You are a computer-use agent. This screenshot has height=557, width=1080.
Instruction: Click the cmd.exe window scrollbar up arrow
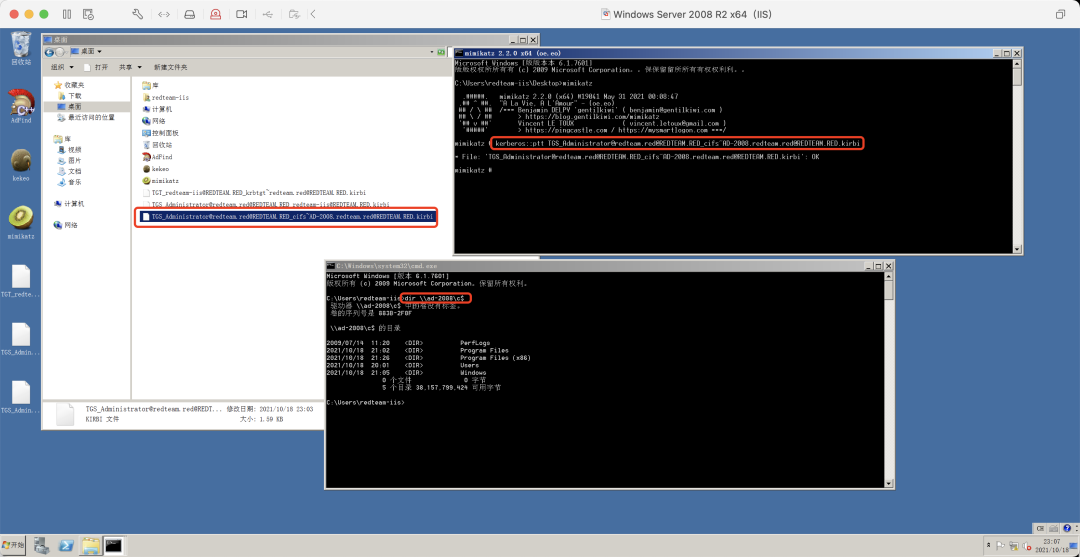(x=889, y=276)
